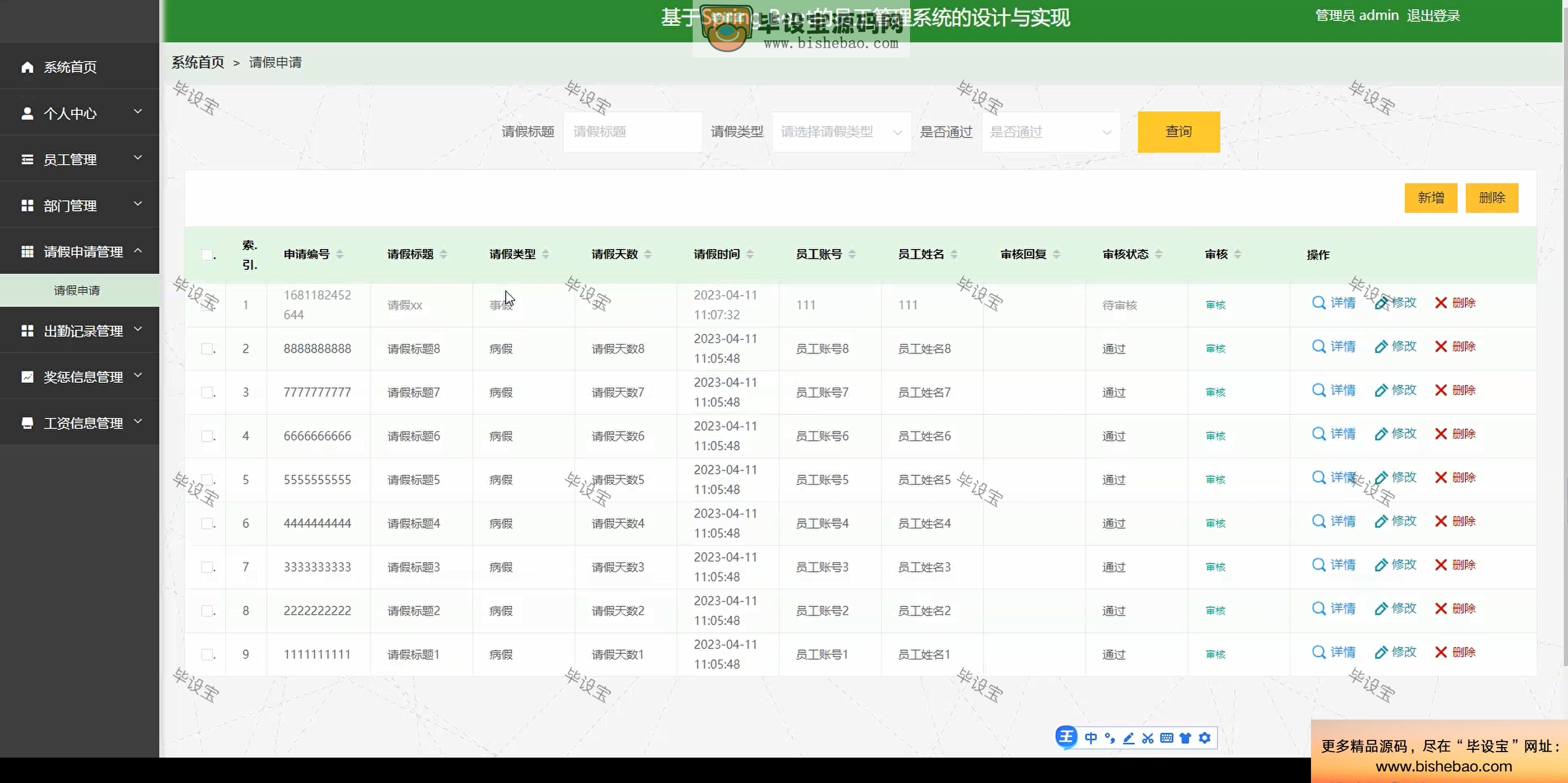
Task: Sort by 员工账号 column arrows
Action: coord(852,254)
